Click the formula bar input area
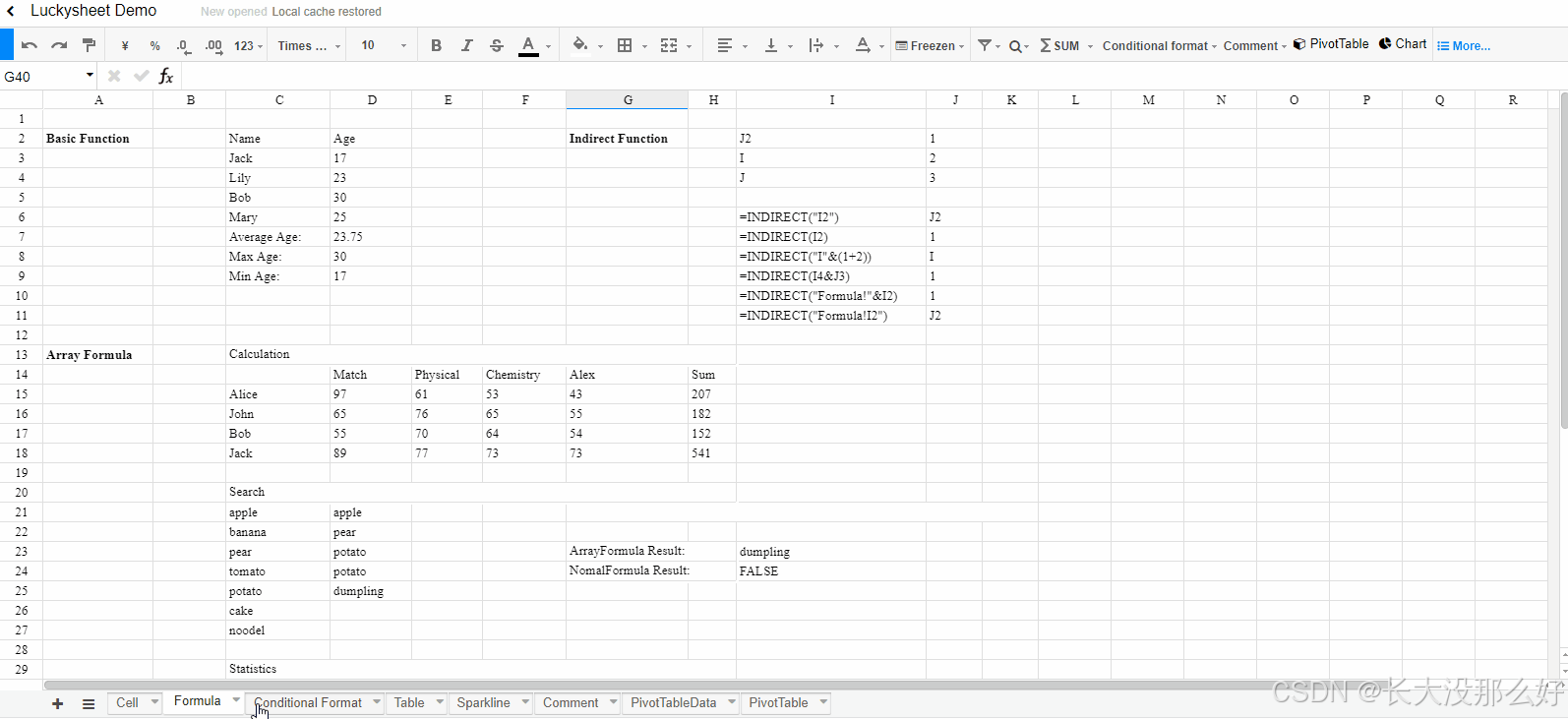1568x719 pixels. click(x=874, y=77)
